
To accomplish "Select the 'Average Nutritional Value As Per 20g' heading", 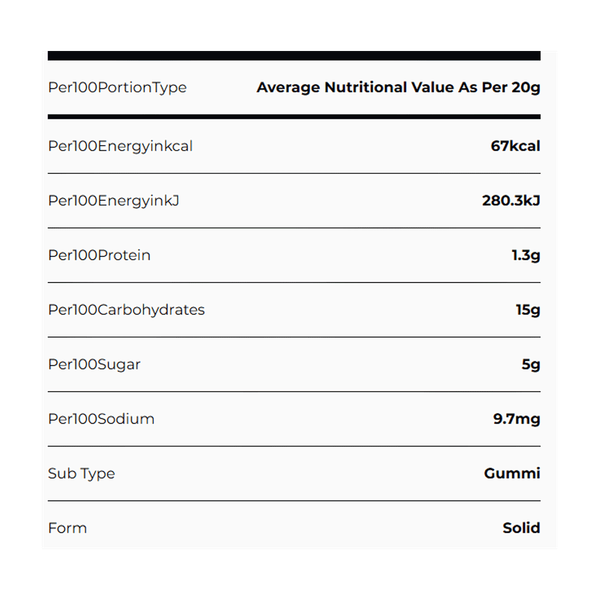I will pyautogui.click(x=398, y=88).
